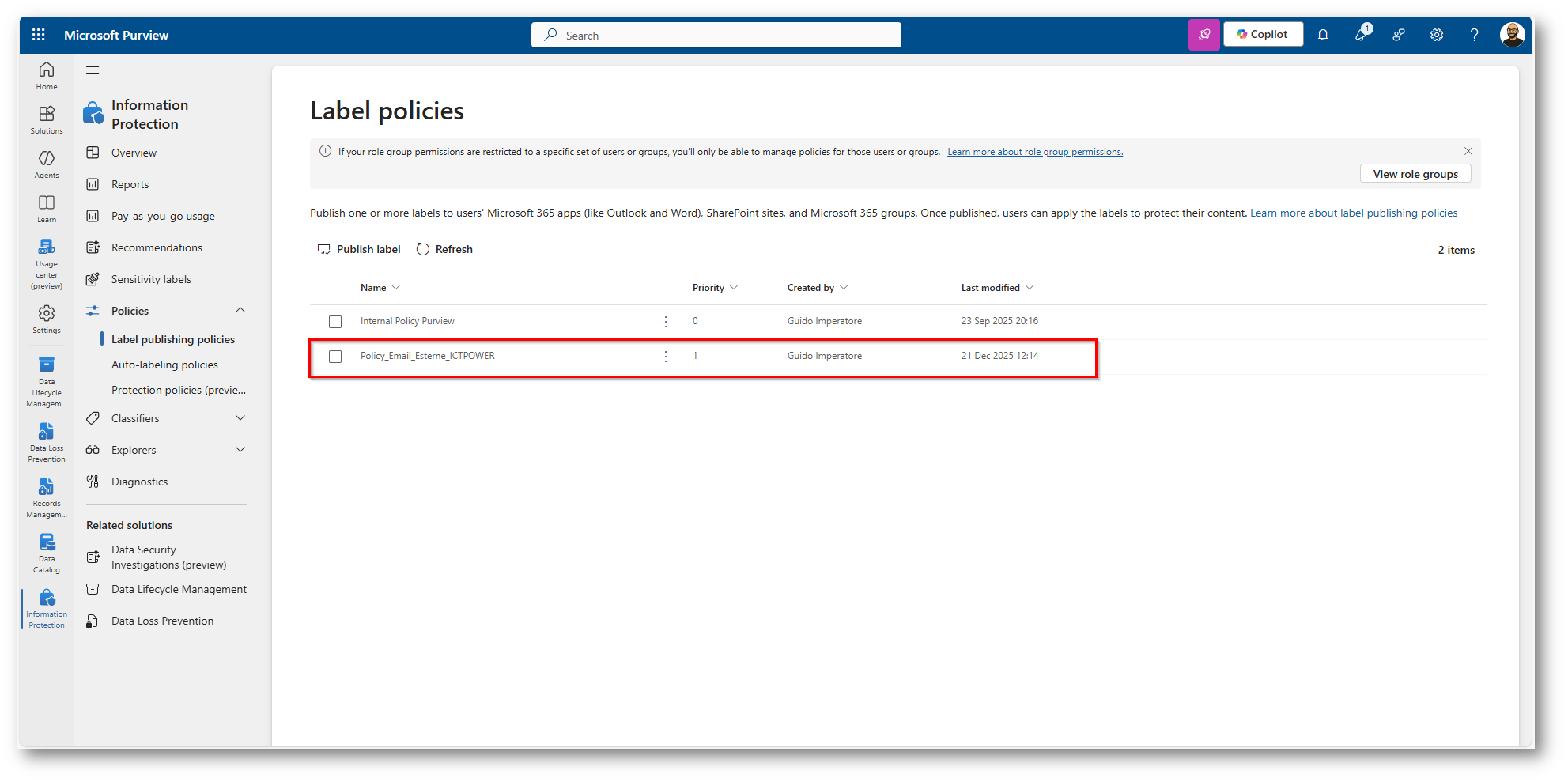1568x782 pixels.
Task: Sort by the Created by column
Action: (818, 288)
